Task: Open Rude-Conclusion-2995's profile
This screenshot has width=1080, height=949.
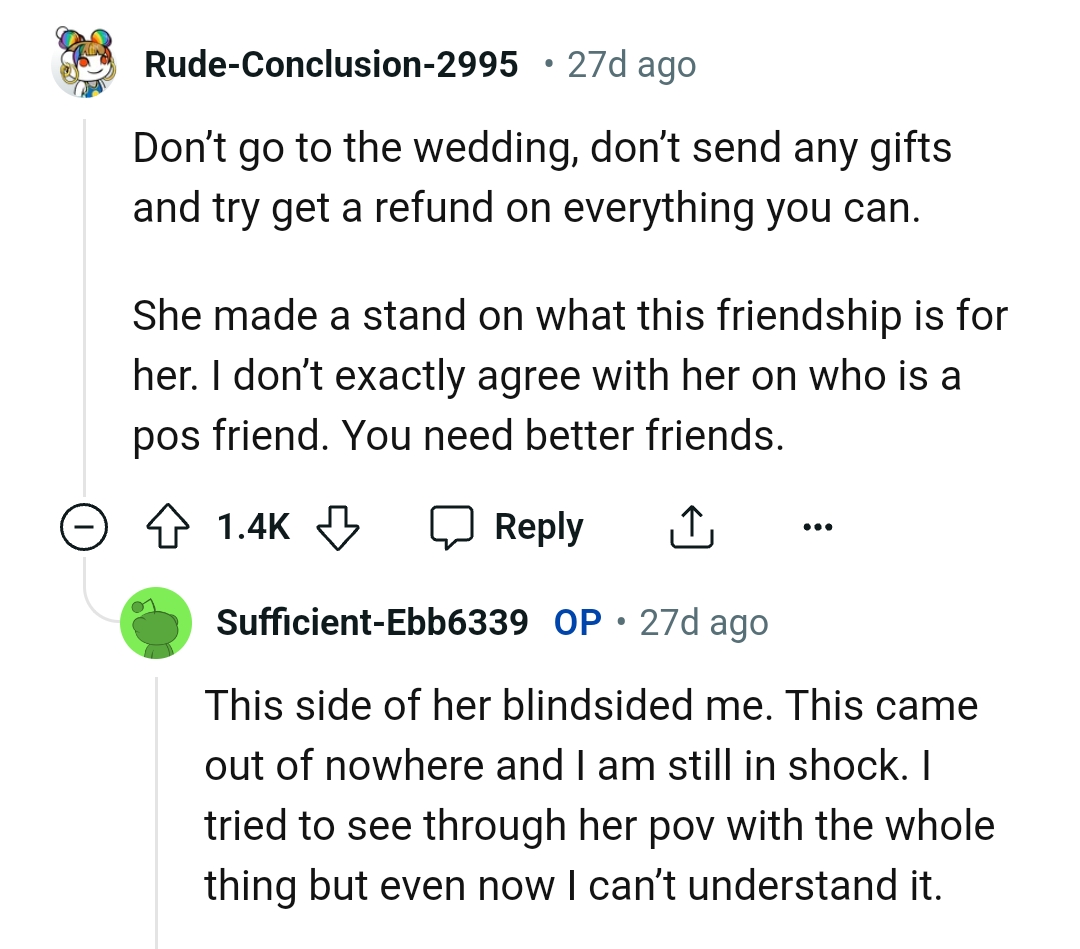Action: (332, 64)
